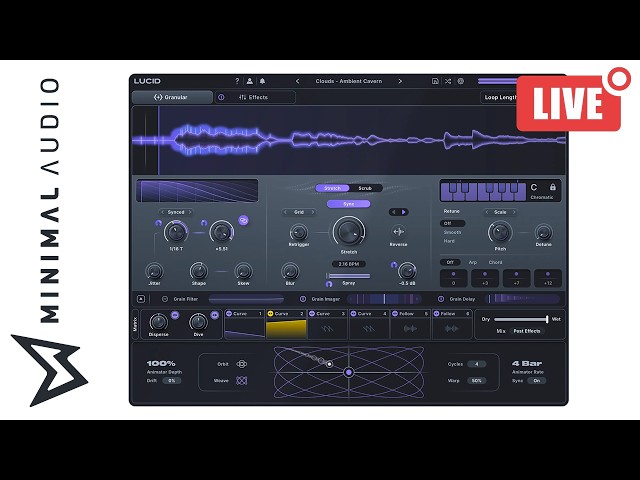
Task: Click the Curve 1 modulator icon
Action: coord(229,314)
